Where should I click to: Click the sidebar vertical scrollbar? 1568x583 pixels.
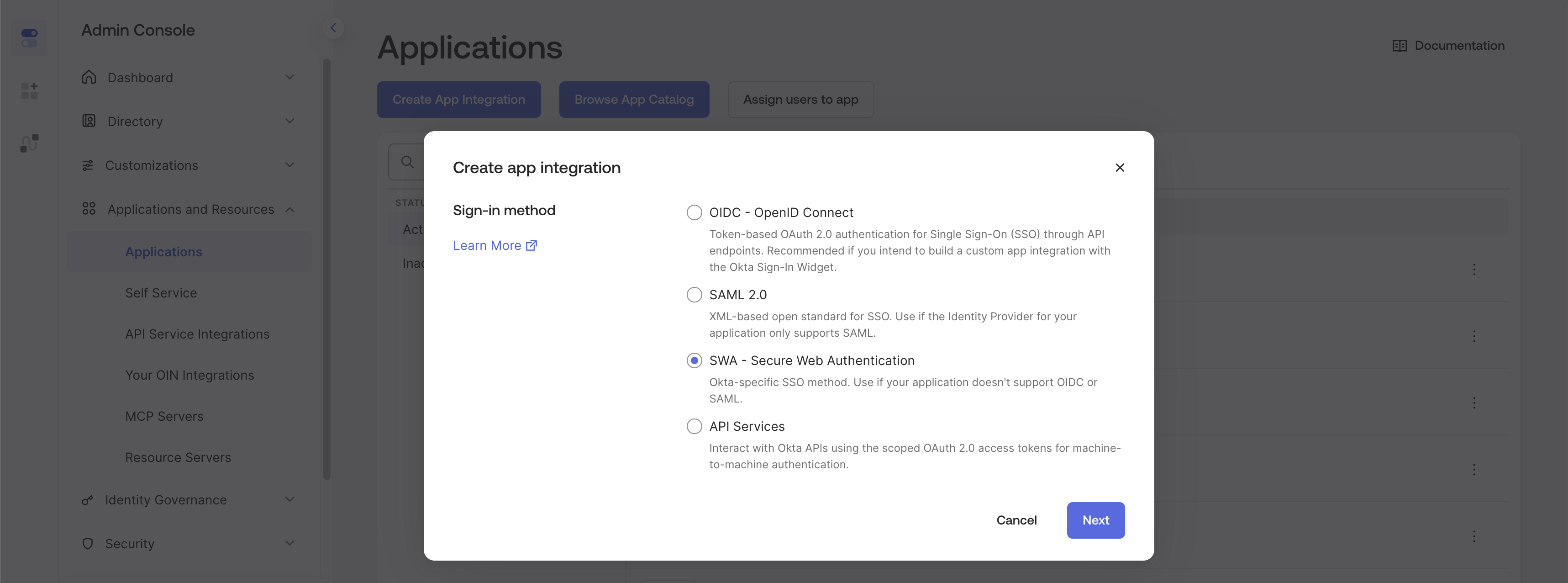point(327,269)
